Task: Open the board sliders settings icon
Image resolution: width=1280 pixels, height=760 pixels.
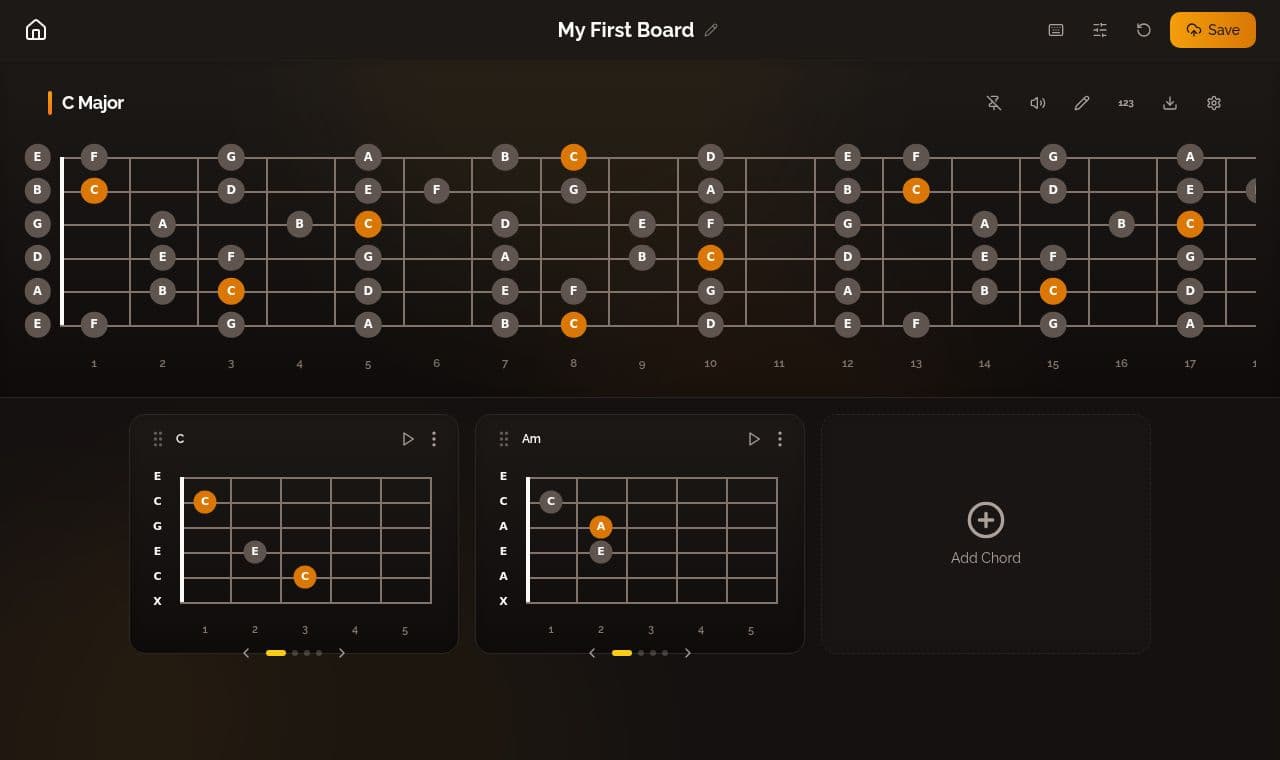Action: 1100,30
